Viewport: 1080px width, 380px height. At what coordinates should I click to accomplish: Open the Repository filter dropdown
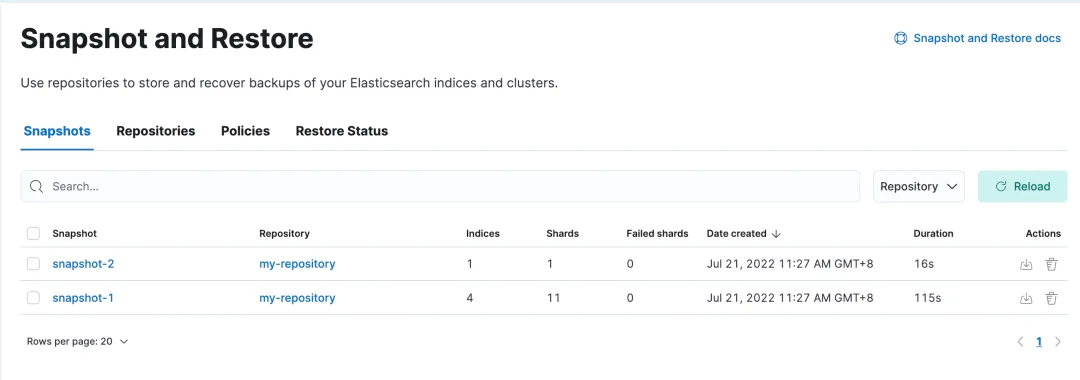919,187
